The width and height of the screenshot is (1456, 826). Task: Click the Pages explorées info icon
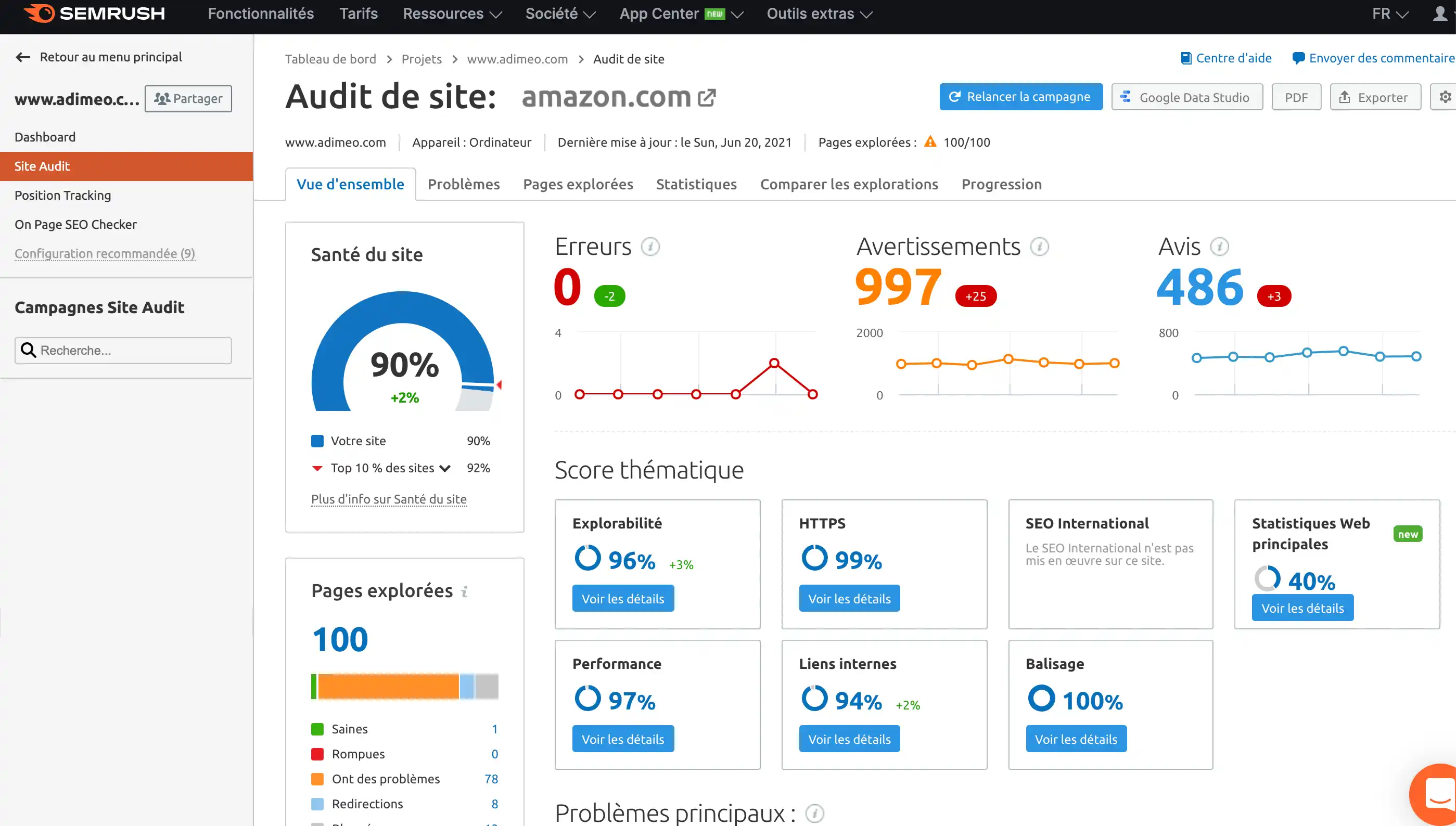click(465, 592)
